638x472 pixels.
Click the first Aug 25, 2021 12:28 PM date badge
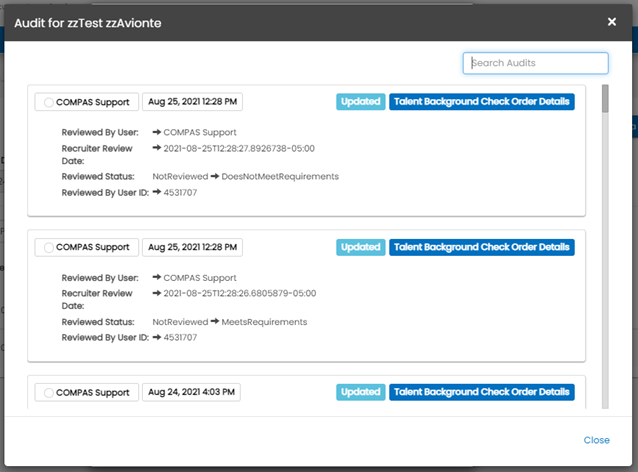click(192, 102)
